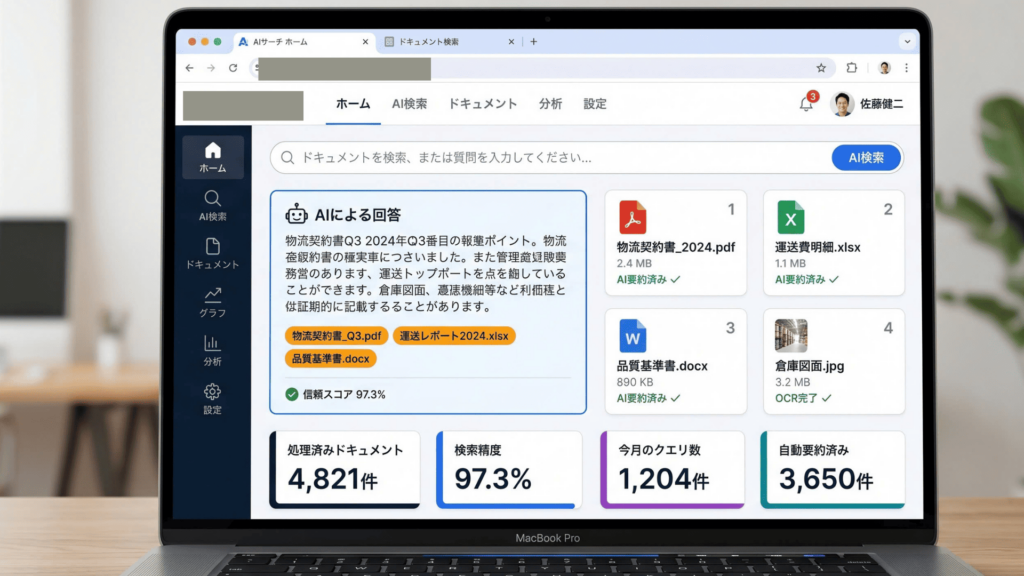The height and width of the screenshot is (576, 1024).
Task: Click the Word icon of 品質基準書.docx
Action: 632,336
